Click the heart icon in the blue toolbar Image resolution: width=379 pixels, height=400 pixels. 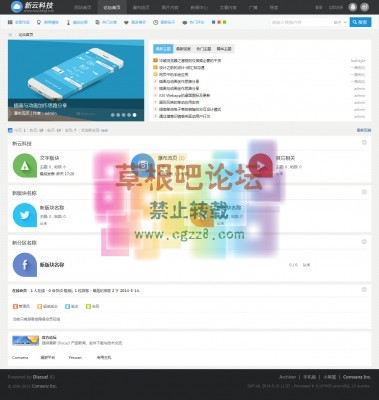point(126,23)
